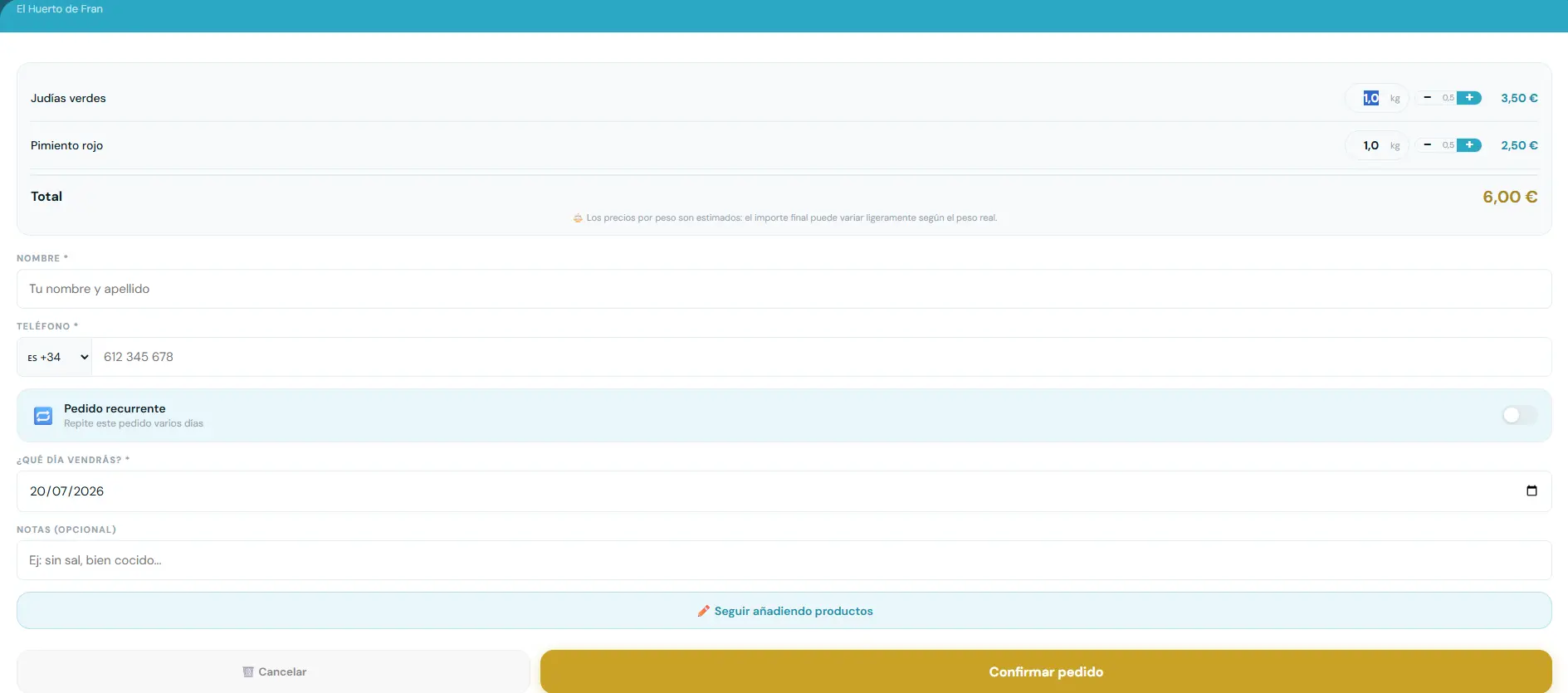Click the Pedido recurrente repeat icon
Image resolution: width=1568 pixels, height=693 pixels.
point(43,416)
